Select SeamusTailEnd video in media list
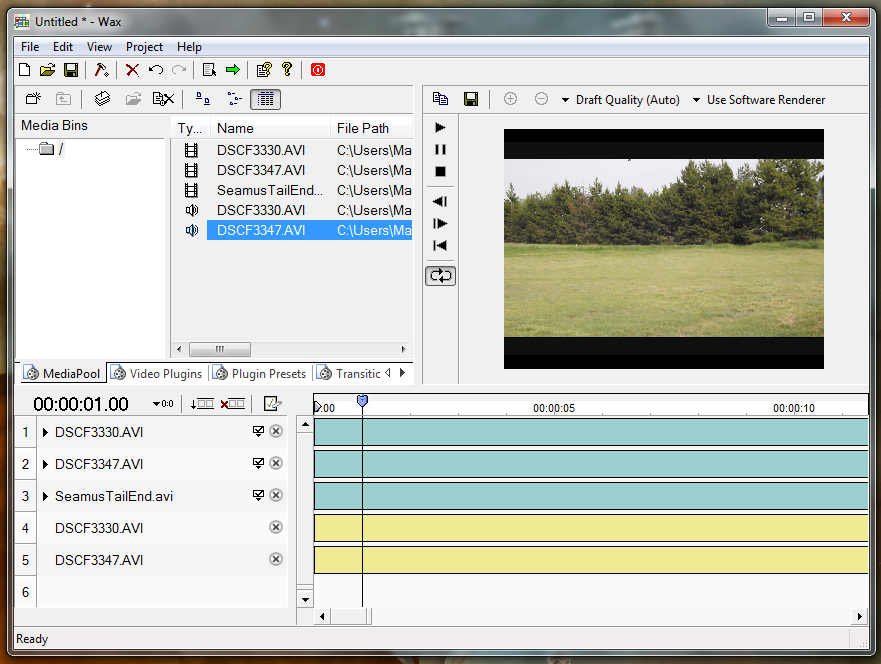 [x=270, y=190]
